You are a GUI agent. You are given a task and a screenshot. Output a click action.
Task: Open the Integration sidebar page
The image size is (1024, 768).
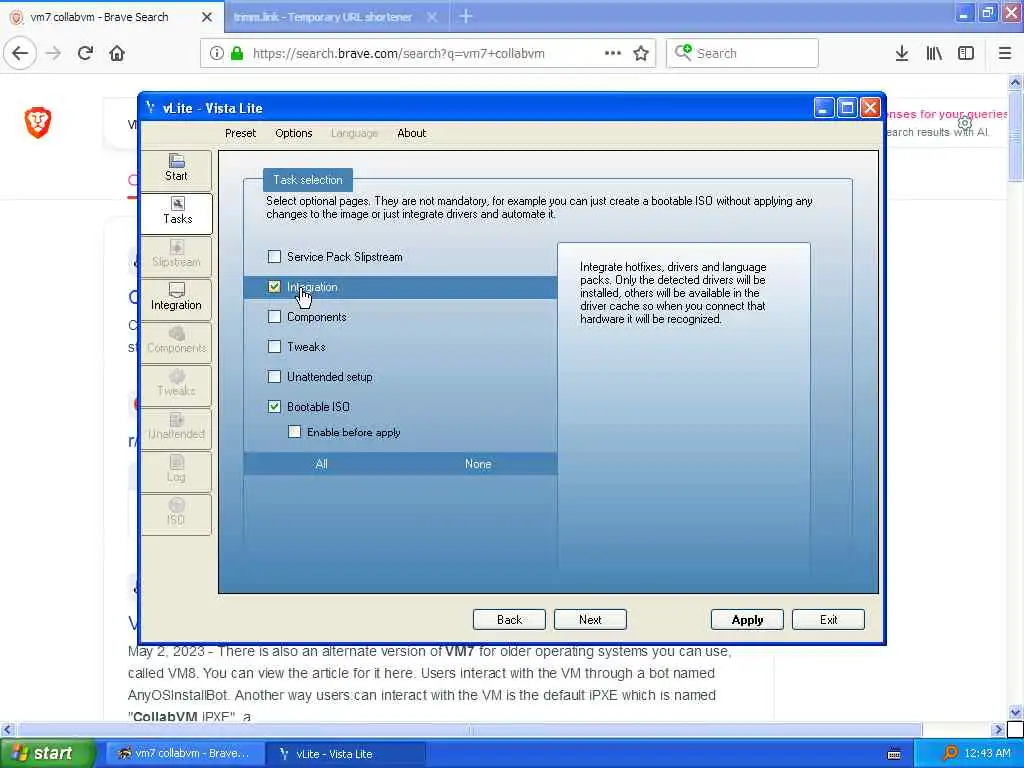pos(176,298)
